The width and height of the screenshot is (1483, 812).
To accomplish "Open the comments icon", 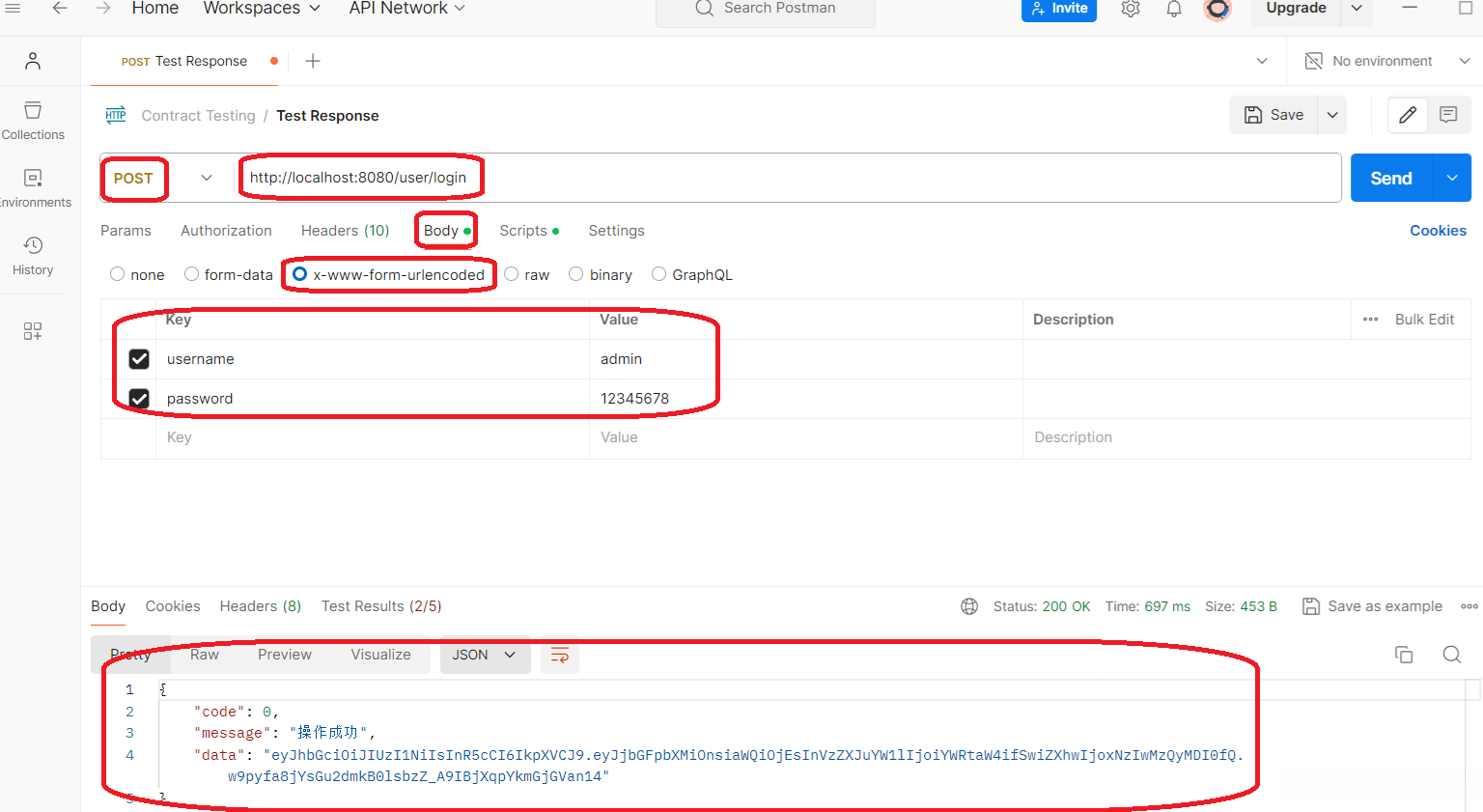I will tap(1448, 115).
